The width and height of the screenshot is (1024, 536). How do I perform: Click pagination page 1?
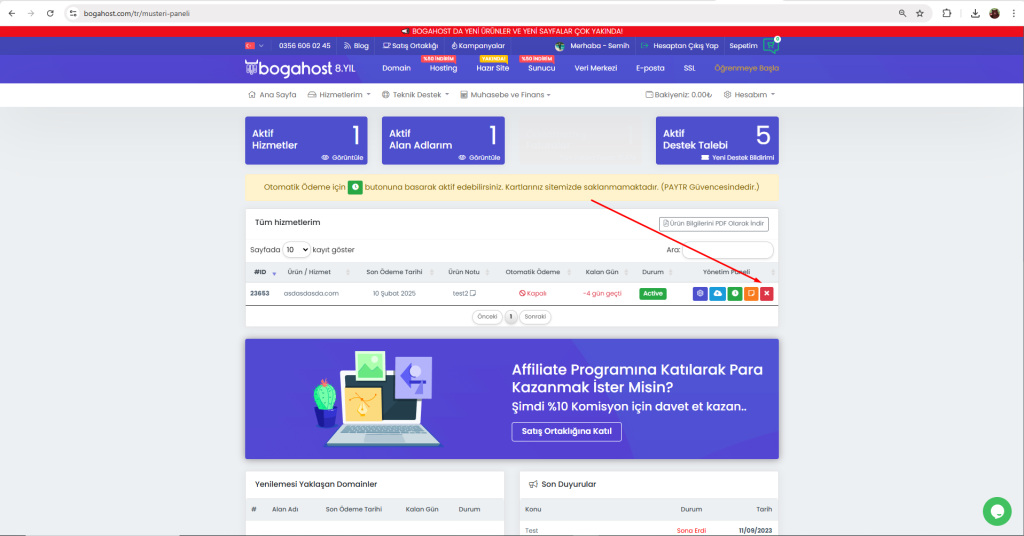click(x=511, y=317)
